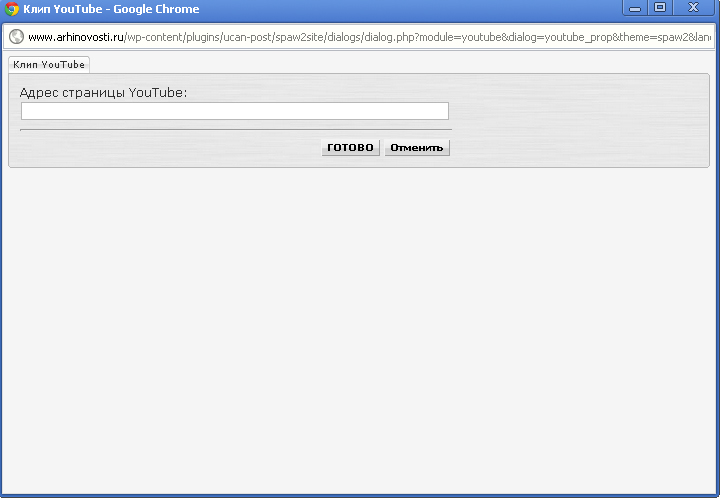Click the Отменить button
This screenshot has height=498, width=720.
tap(417, 147)
